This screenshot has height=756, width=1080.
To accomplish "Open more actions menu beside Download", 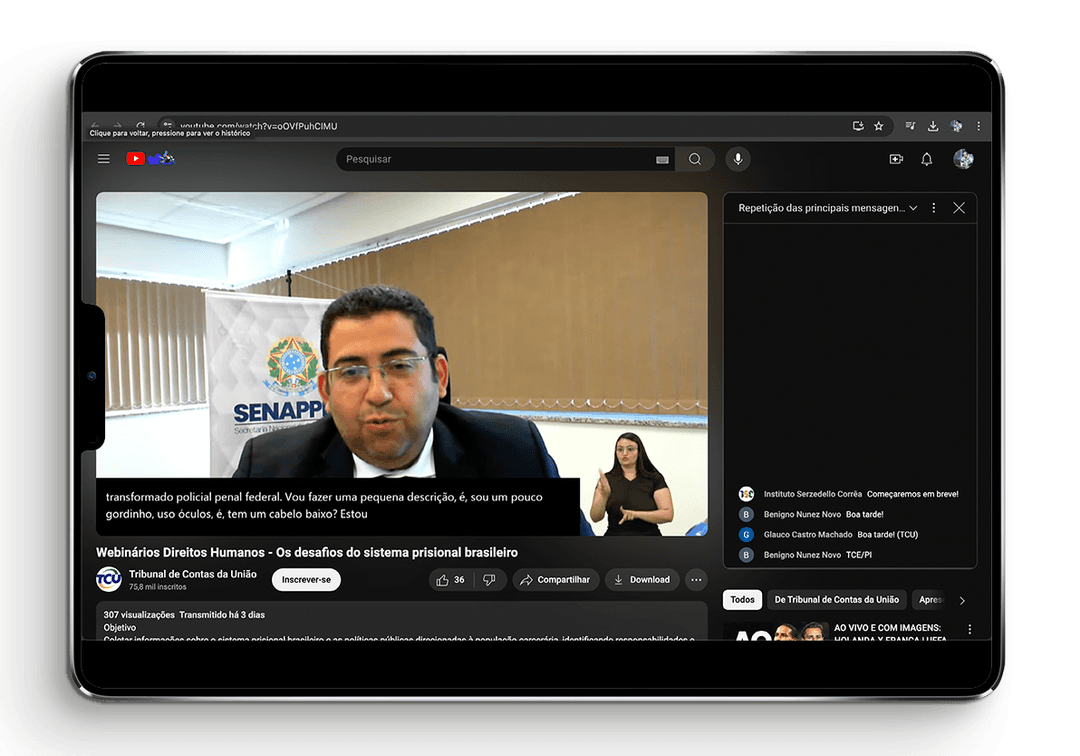I will click(696, 580).
